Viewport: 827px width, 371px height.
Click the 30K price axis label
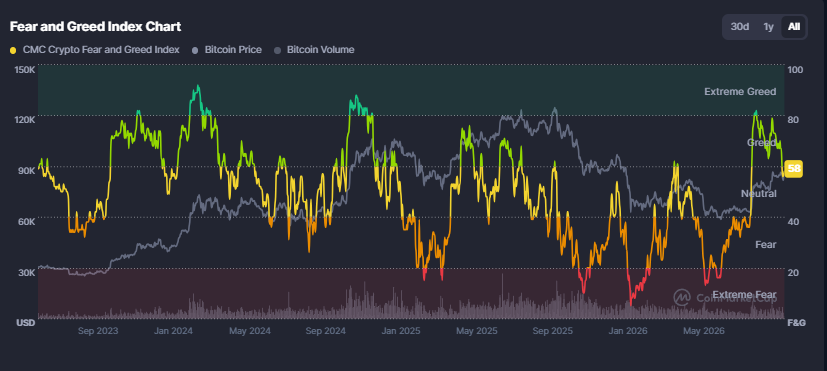click(x=27, y=272)
